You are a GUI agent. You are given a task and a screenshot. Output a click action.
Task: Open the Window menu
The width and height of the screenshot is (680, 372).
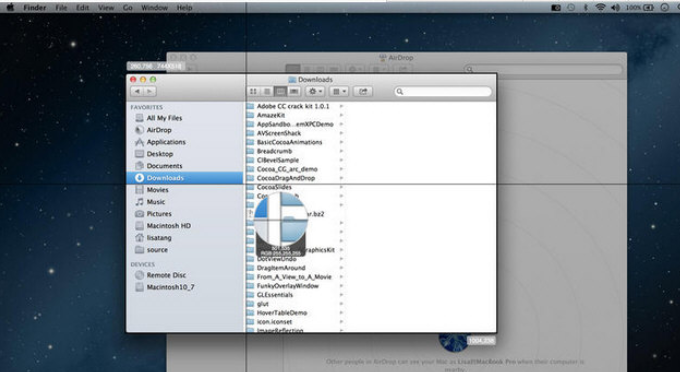click(154, 8)
